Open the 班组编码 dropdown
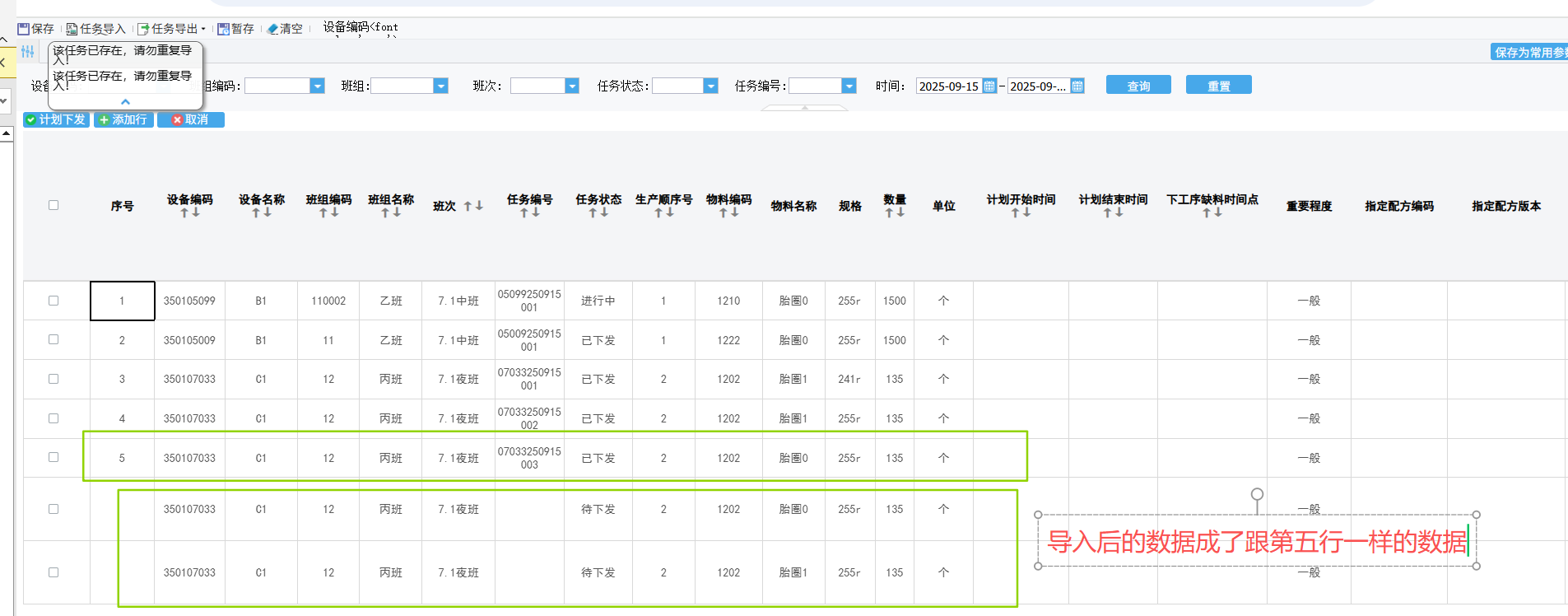This screenshot has height=616, width=1568. [x=317, y=86]
